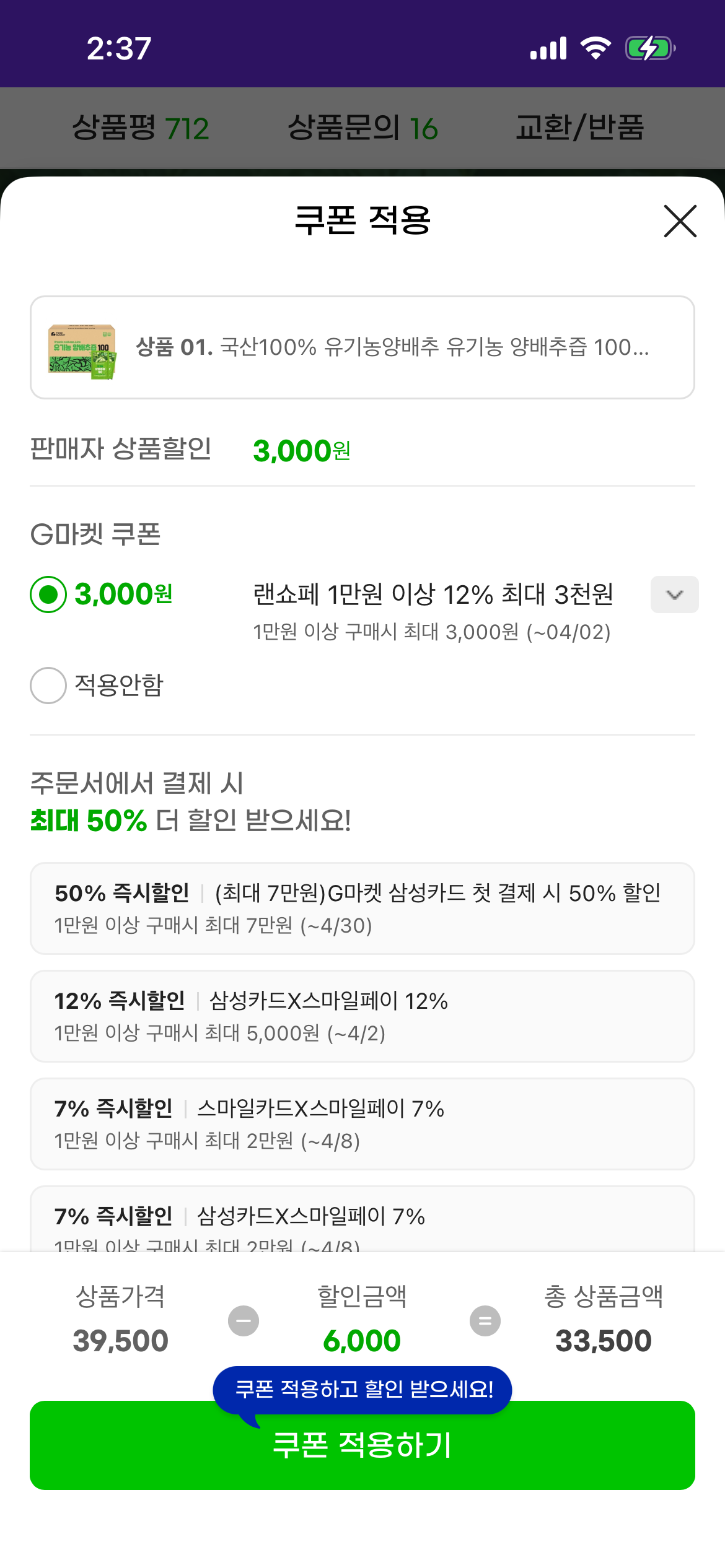Close the 쿠폰 적용 sheet with X
725x1568 pixels.
point(680,221)
